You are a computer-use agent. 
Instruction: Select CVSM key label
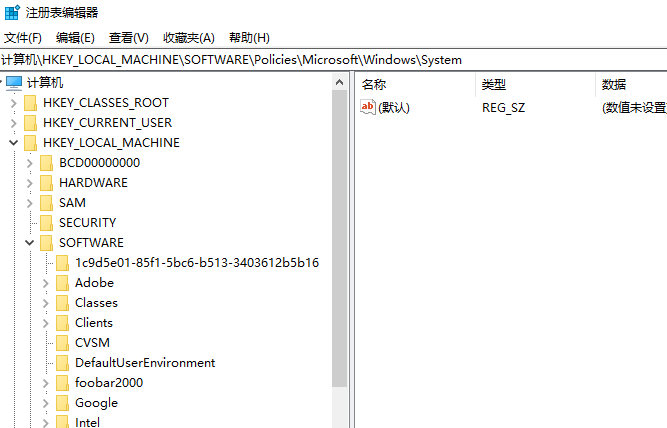click(92, 343)
